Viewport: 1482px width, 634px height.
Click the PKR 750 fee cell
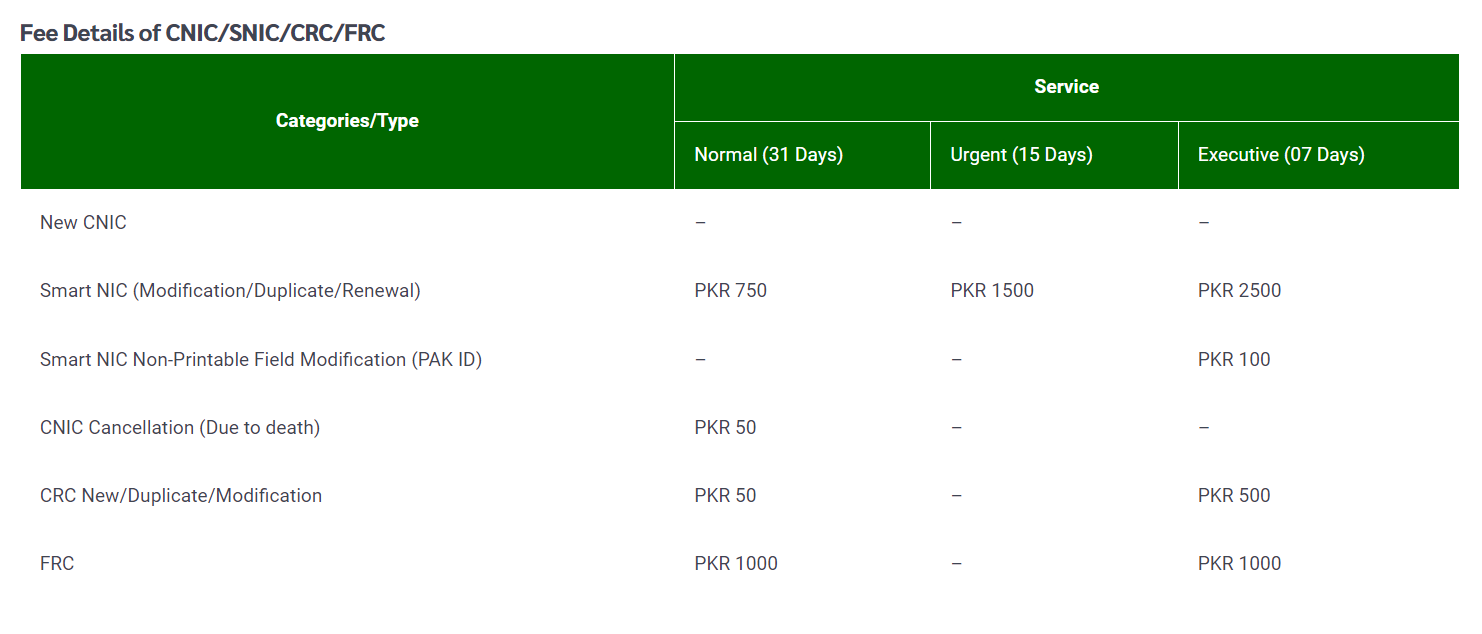[730, 291]
